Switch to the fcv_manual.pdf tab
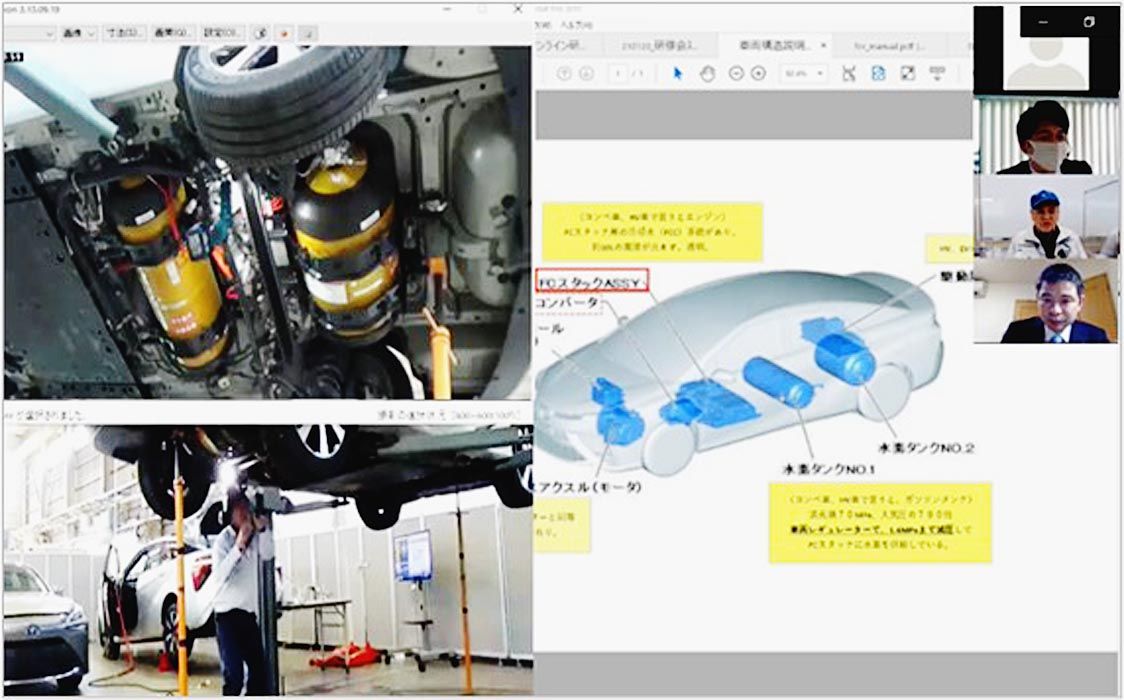Screen dimensions: 1124x700 click(888, 45)
